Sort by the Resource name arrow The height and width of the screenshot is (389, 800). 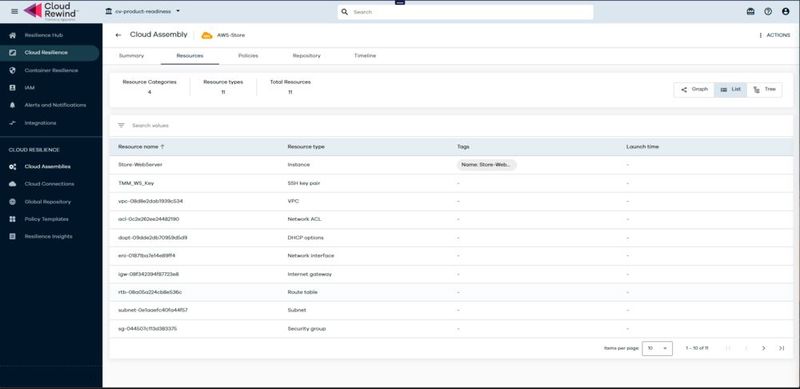coord(162,147)
